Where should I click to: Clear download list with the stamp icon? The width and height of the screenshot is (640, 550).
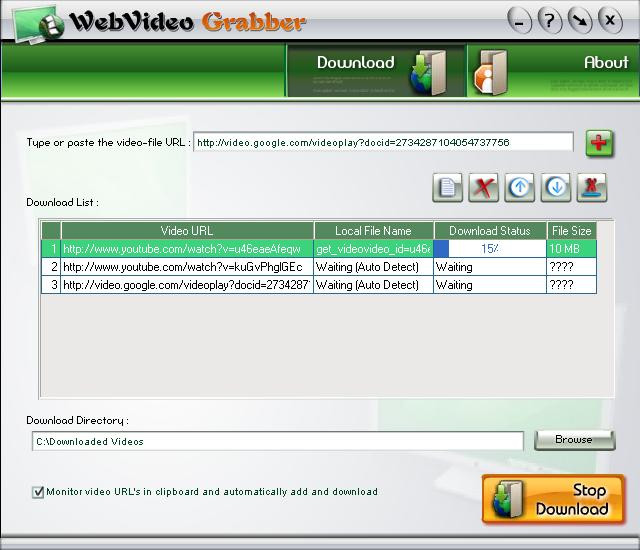[592, 188]
